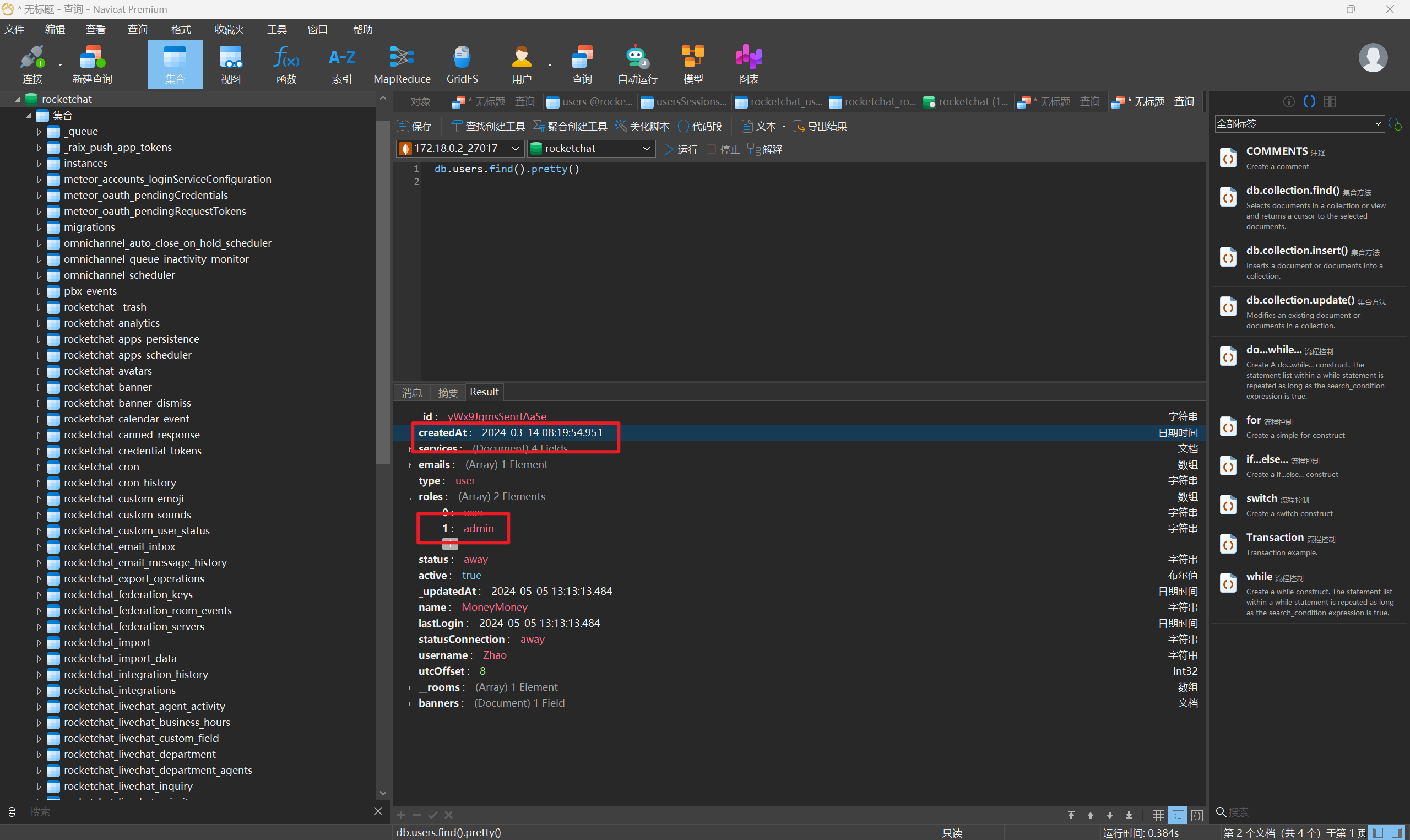Click the 运行 (Run) button
The image size is (1410, 840).
pyautogui.click(x=681, y=149)
